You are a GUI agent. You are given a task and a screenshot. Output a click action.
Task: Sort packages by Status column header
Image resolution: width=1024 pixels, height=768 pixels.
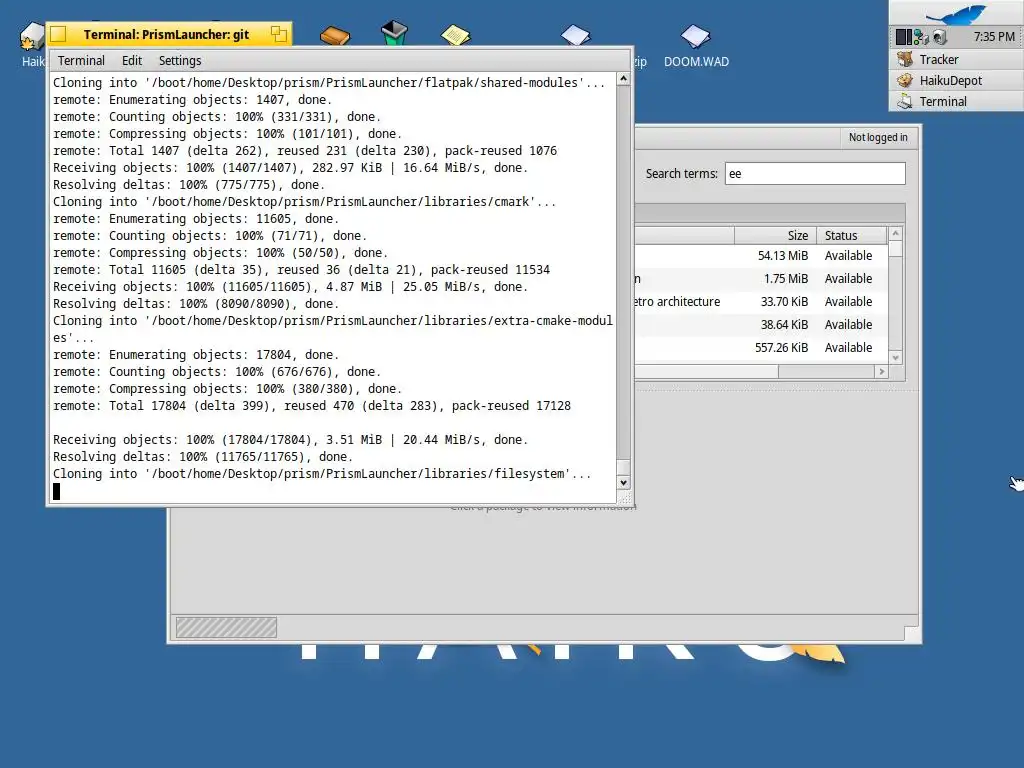[x=852, y=235]
